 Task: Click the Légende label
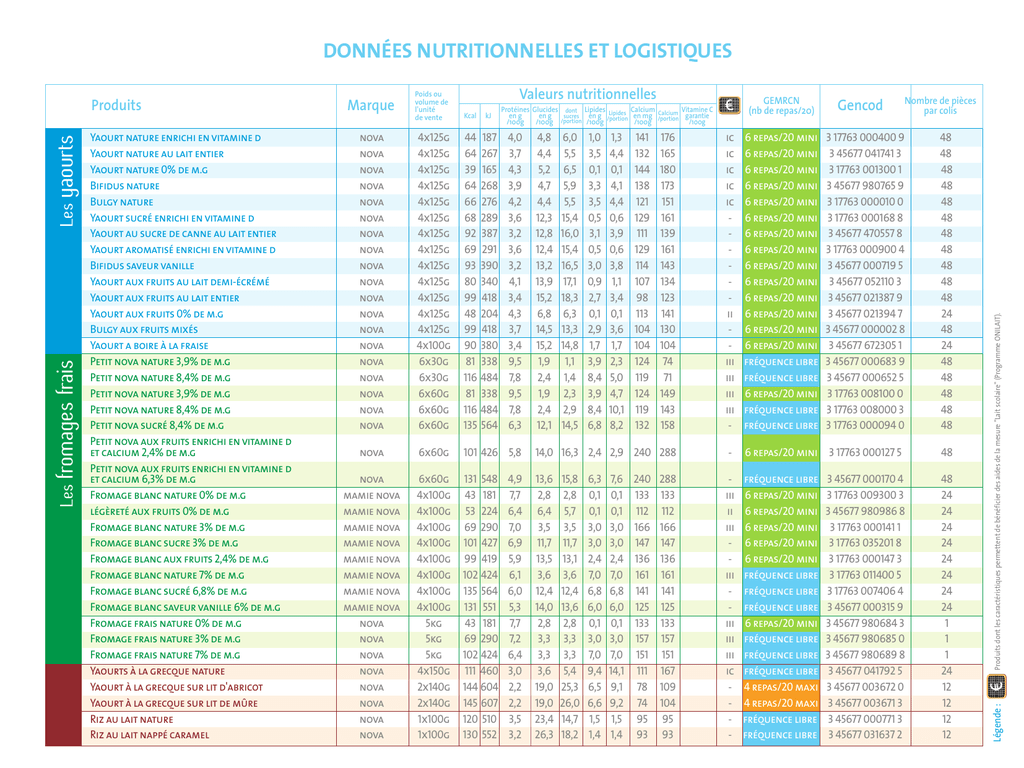997,723
